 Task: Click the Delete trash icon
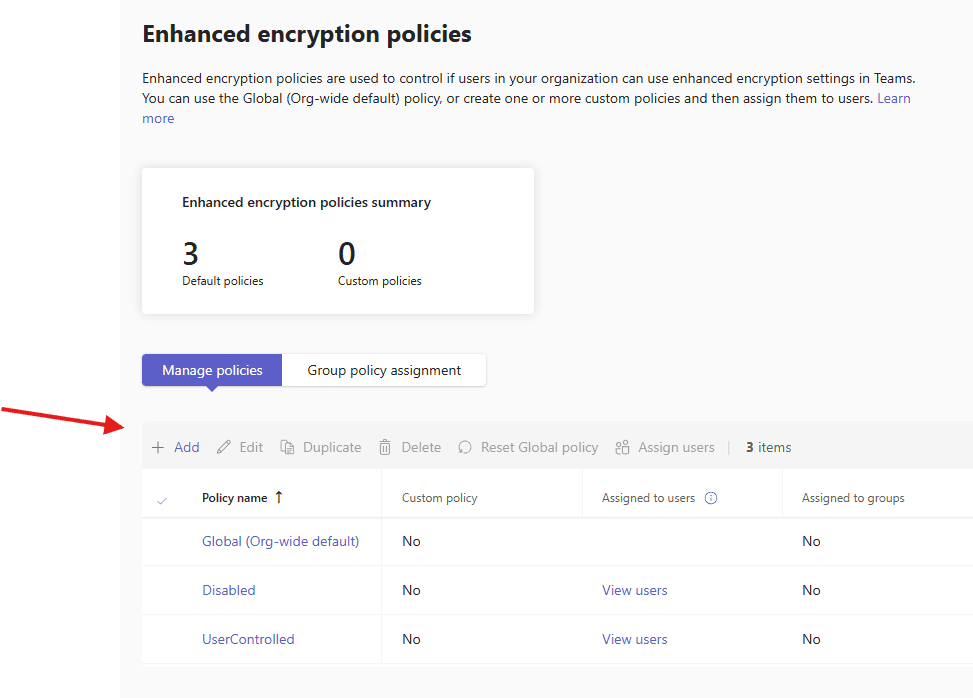(385, 448)
